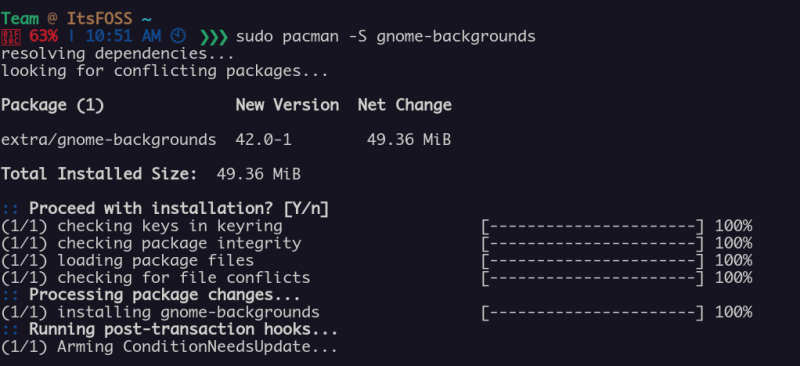
Task: Click the 'checking package integrity' progress bar
Action: coord(593,243)
